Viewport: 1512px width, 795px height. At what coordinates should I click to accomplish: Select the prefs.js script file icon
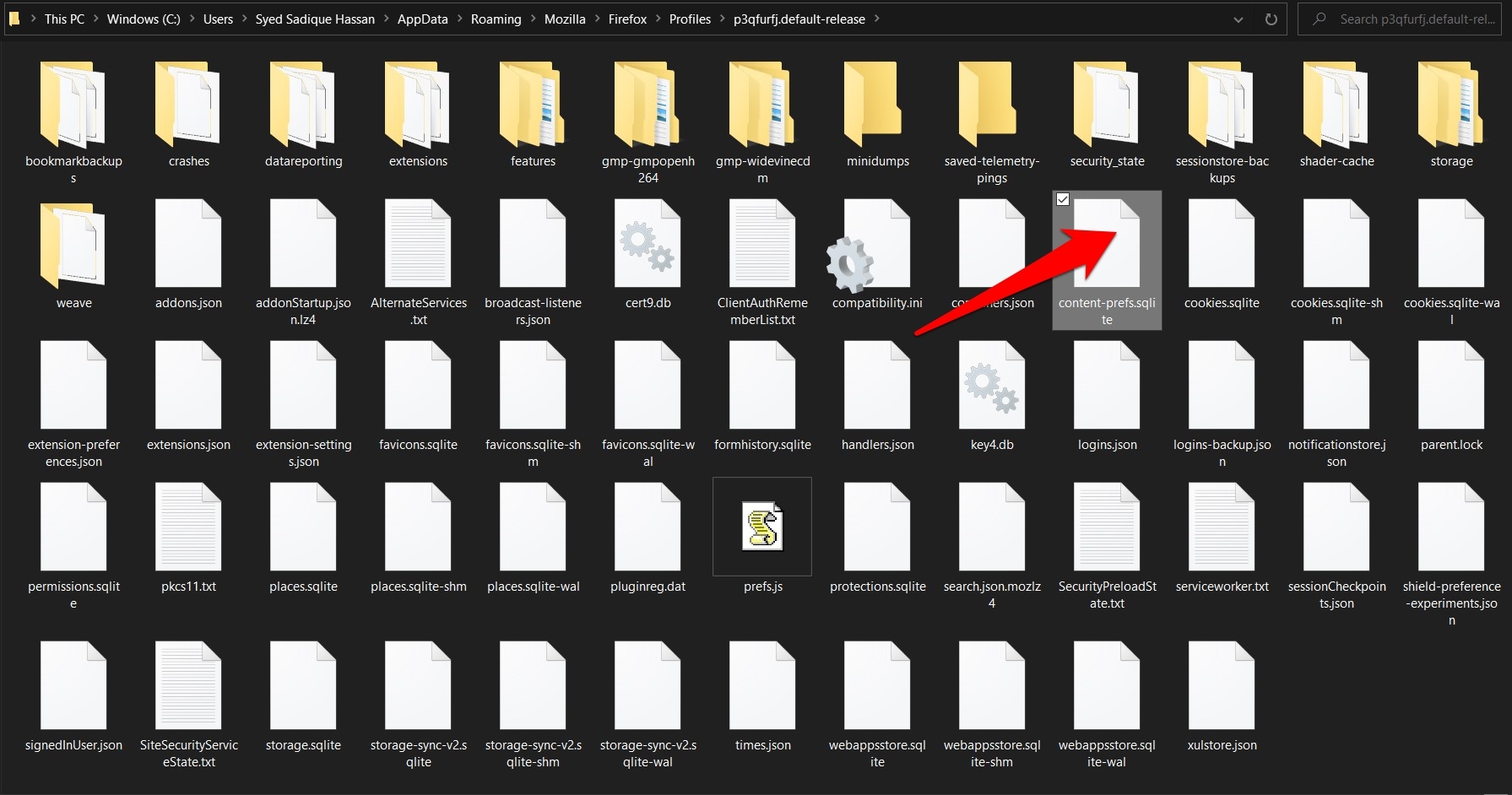click(762, 527)
